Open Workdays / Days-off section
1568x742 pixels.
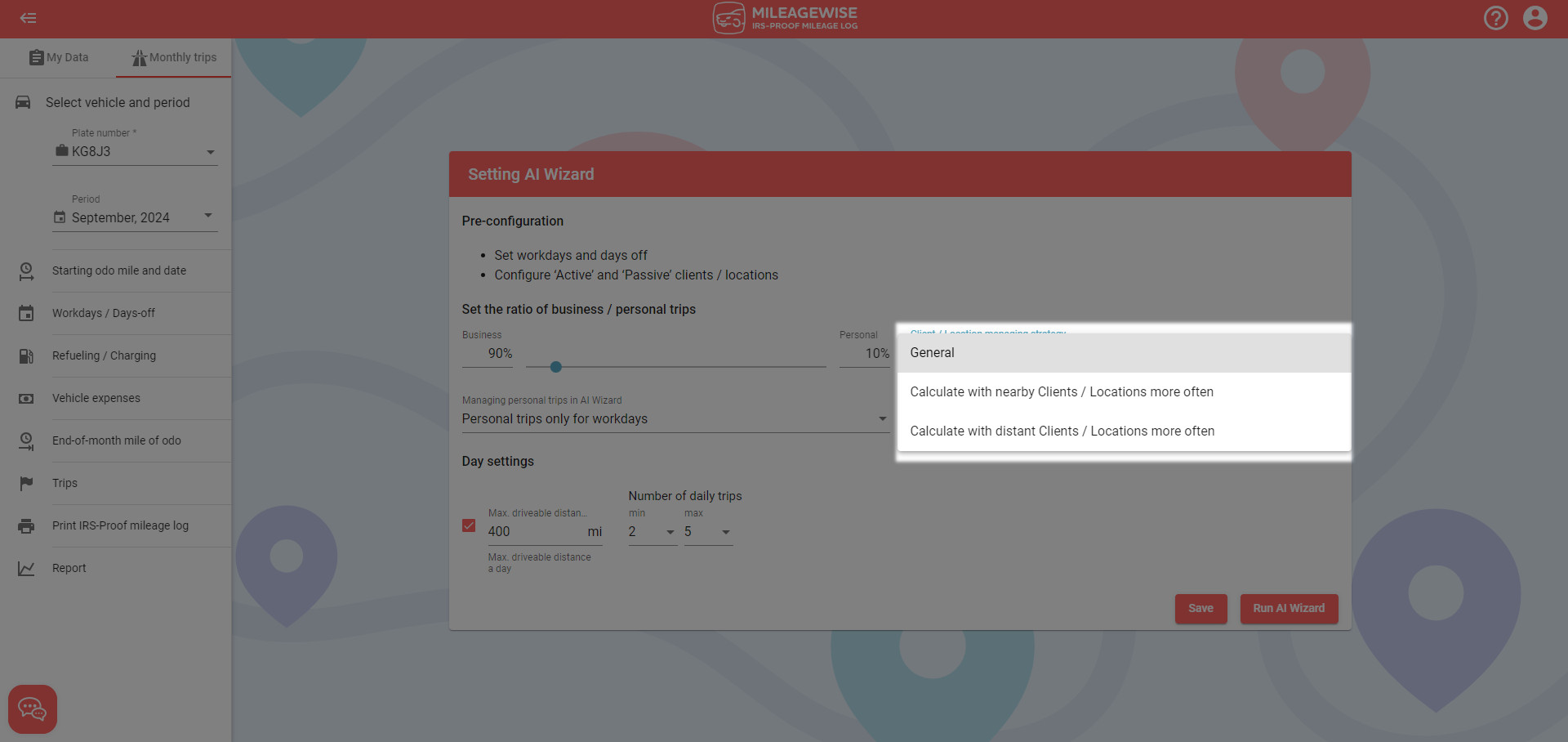(x=104, y=313)
